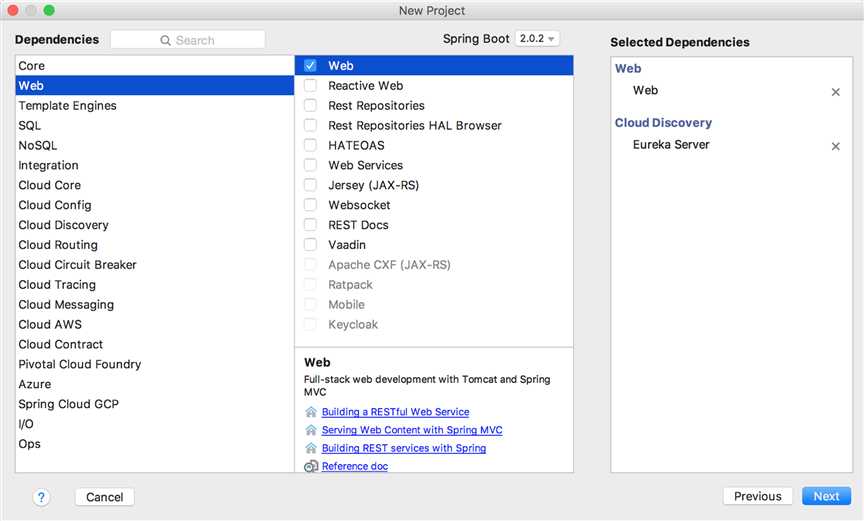Open the Building a RESTful Web Service link
Screen dimensions: 864x521
pyautogui.click(x=395, y=412)
